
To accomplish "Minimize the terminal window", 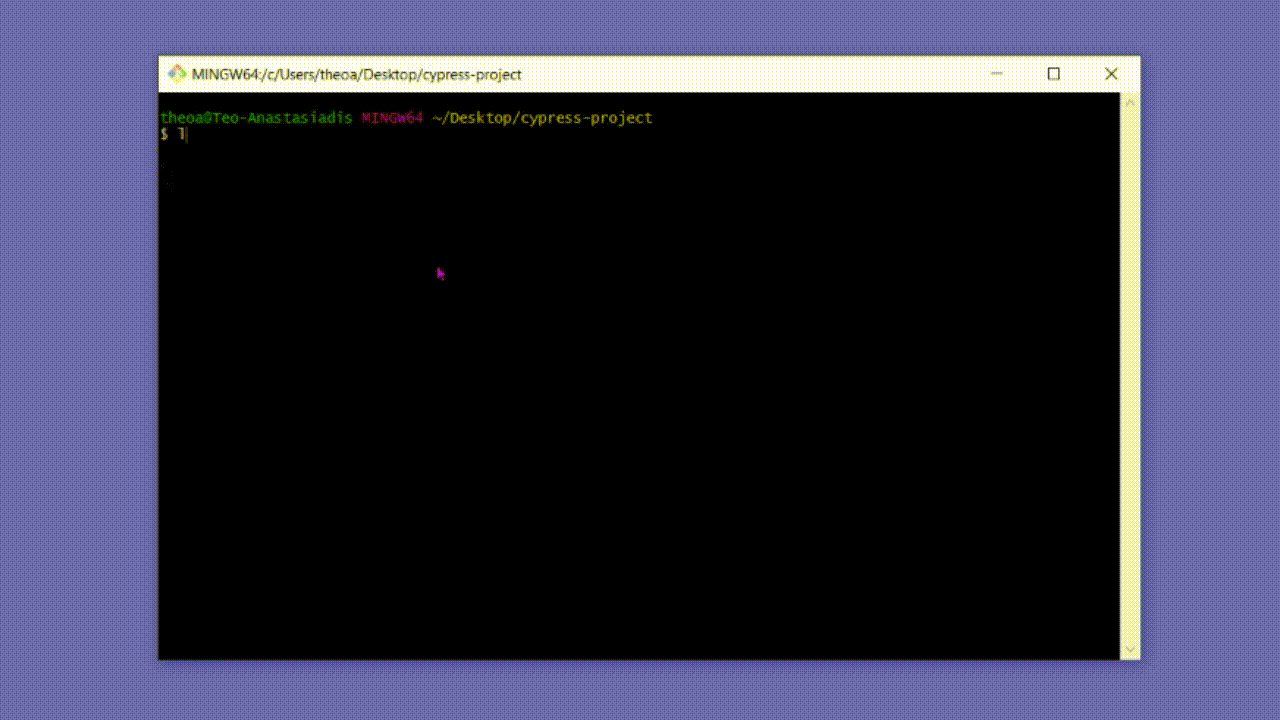I will (996, 73).
